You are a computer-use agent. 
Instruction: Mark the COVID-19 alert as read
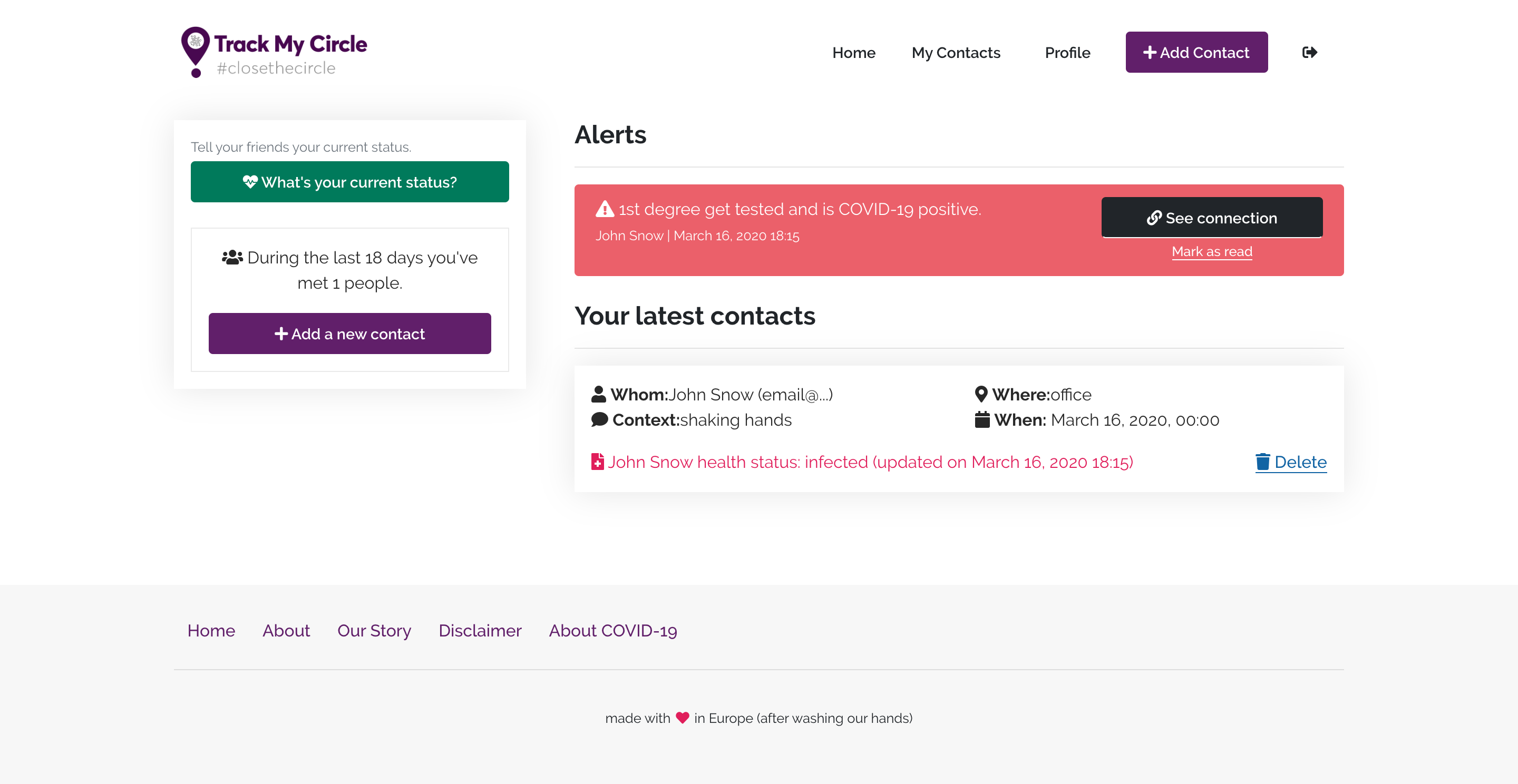1212,251
